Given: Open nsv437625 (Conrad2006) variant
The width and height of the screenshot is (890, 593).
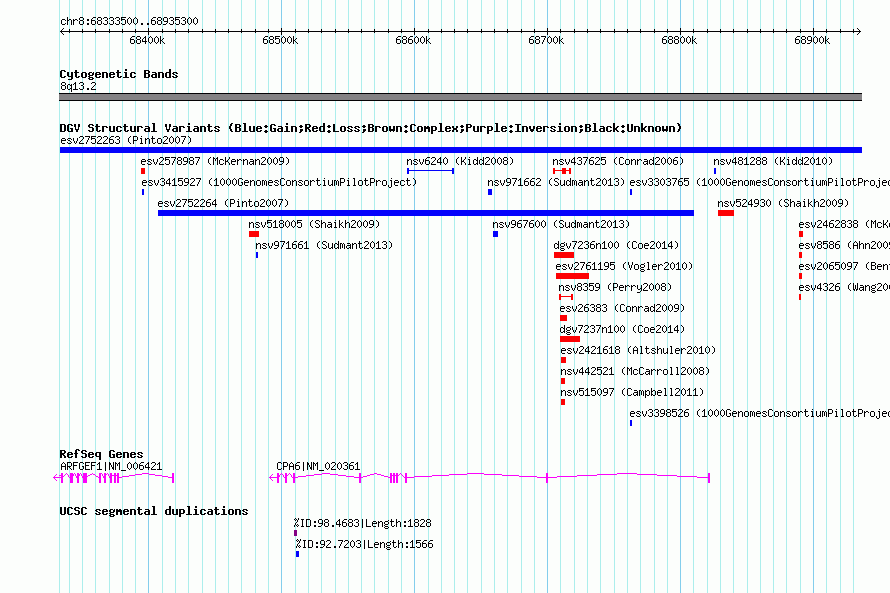Looking at the screenshot, I should [x=618, y=161].
